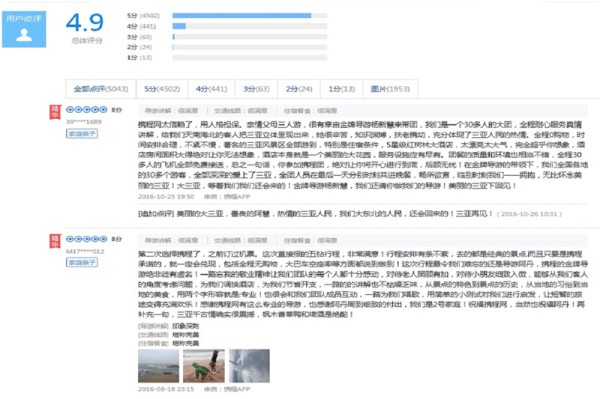Open the pictures (1953) tab
The image size is (600, 399).
coord(390,89)
